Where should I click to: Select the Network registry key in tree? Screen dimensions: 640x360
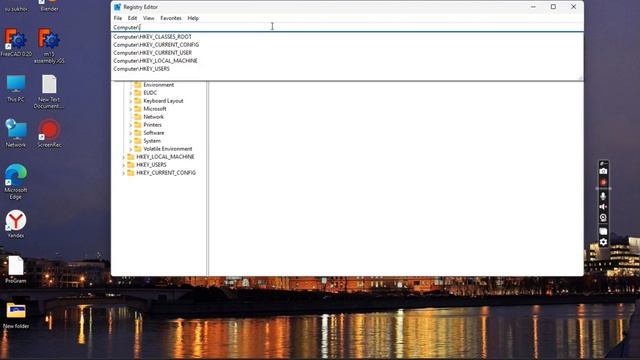[x=153, y=117]
